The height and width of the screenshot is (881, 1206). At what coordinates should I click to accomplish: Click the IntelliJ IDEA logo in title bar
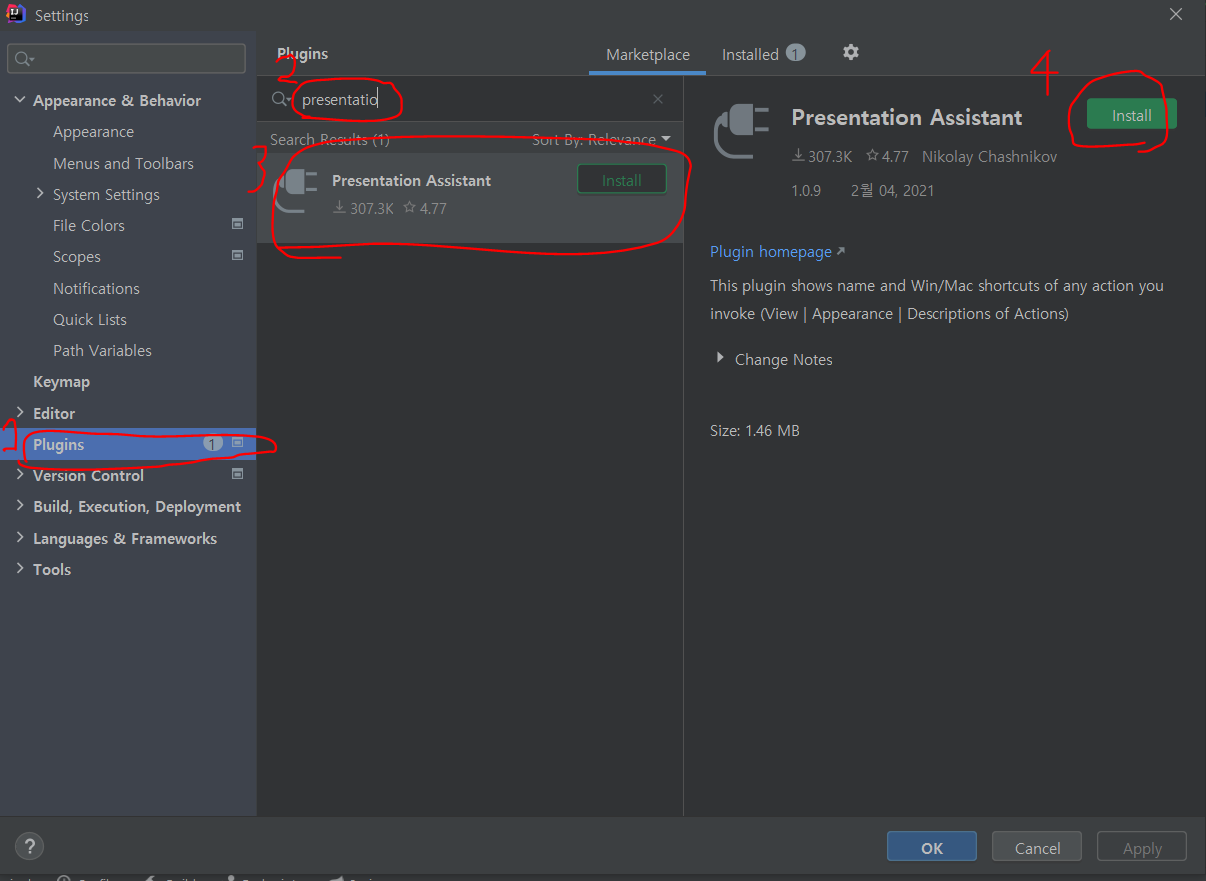point(16,15)
